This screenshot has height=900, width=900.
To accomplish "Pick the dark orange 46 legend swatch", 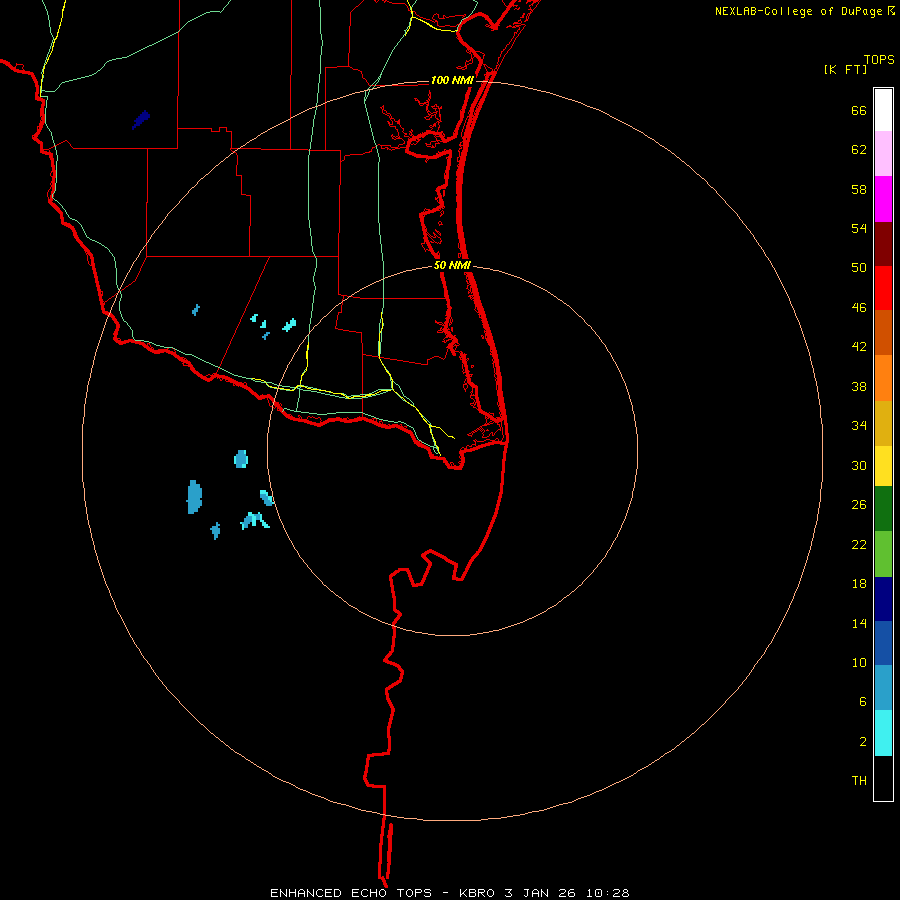I will click(x=883, y=333).
